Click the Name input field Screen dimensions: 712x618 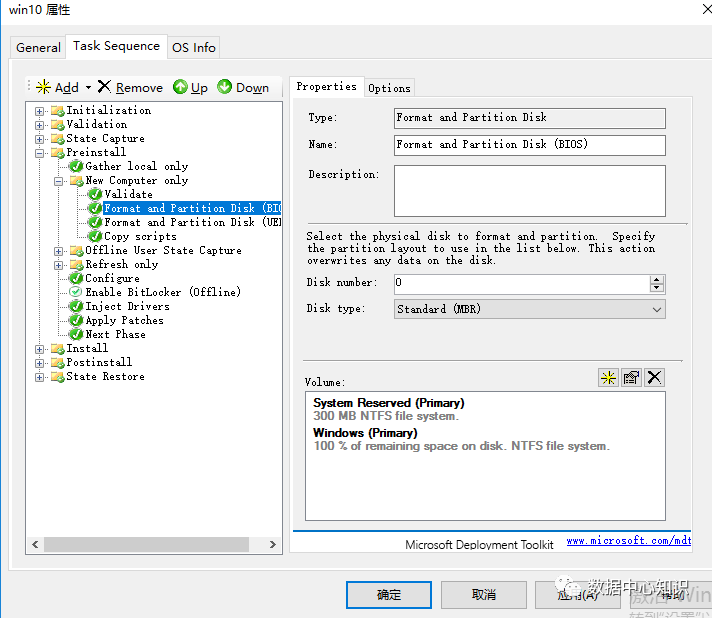tap(529, 145)
